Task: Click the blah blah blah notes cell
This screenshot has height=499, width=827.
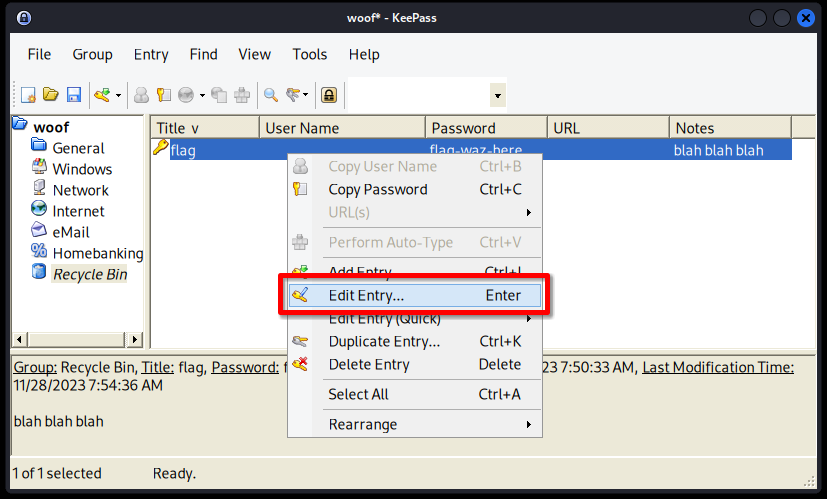Action: [718, 150]
